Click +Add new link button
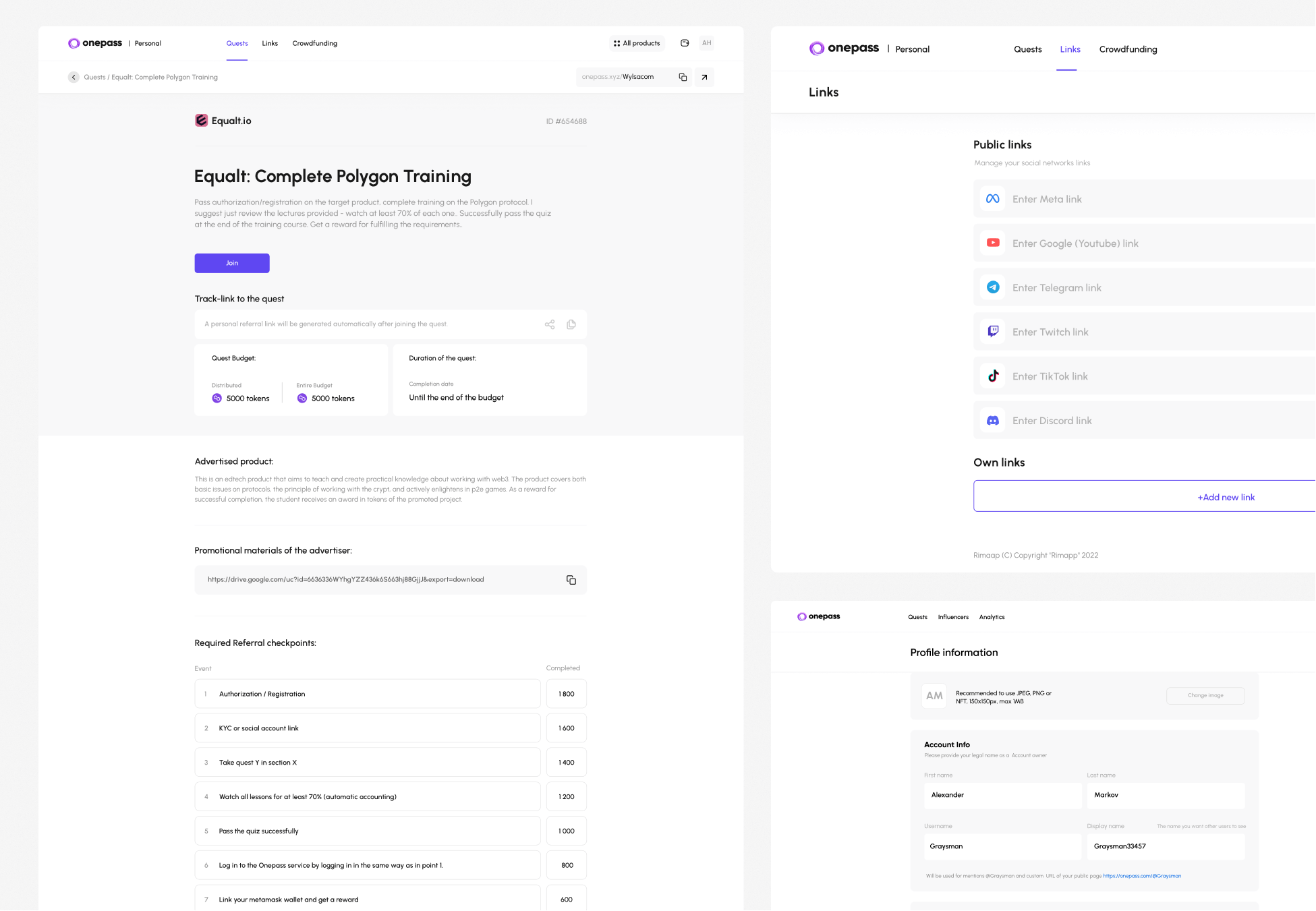This screenshot has height=911, width=1316. pos(1225,497)
